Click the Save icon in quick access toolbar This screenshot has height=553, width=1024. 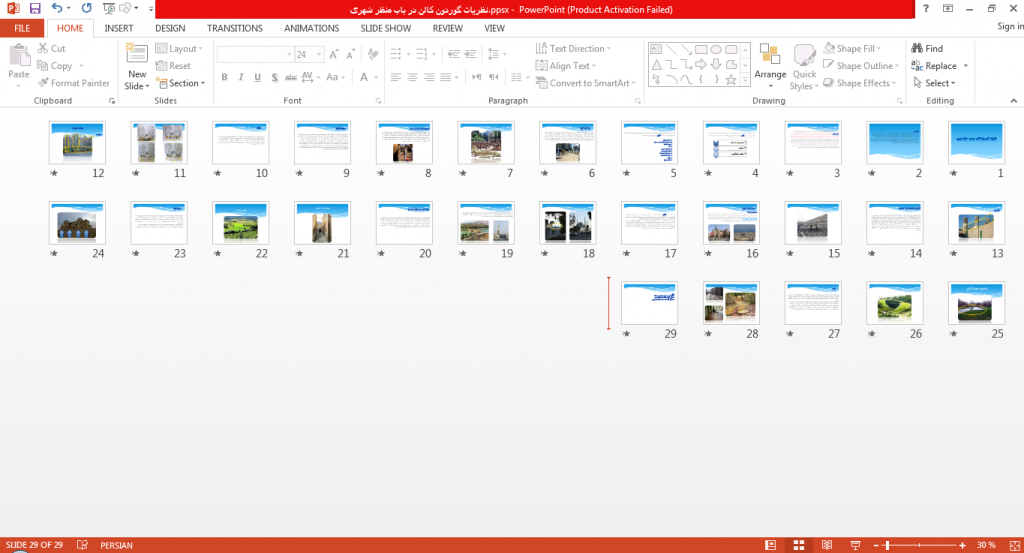point(35,8)
